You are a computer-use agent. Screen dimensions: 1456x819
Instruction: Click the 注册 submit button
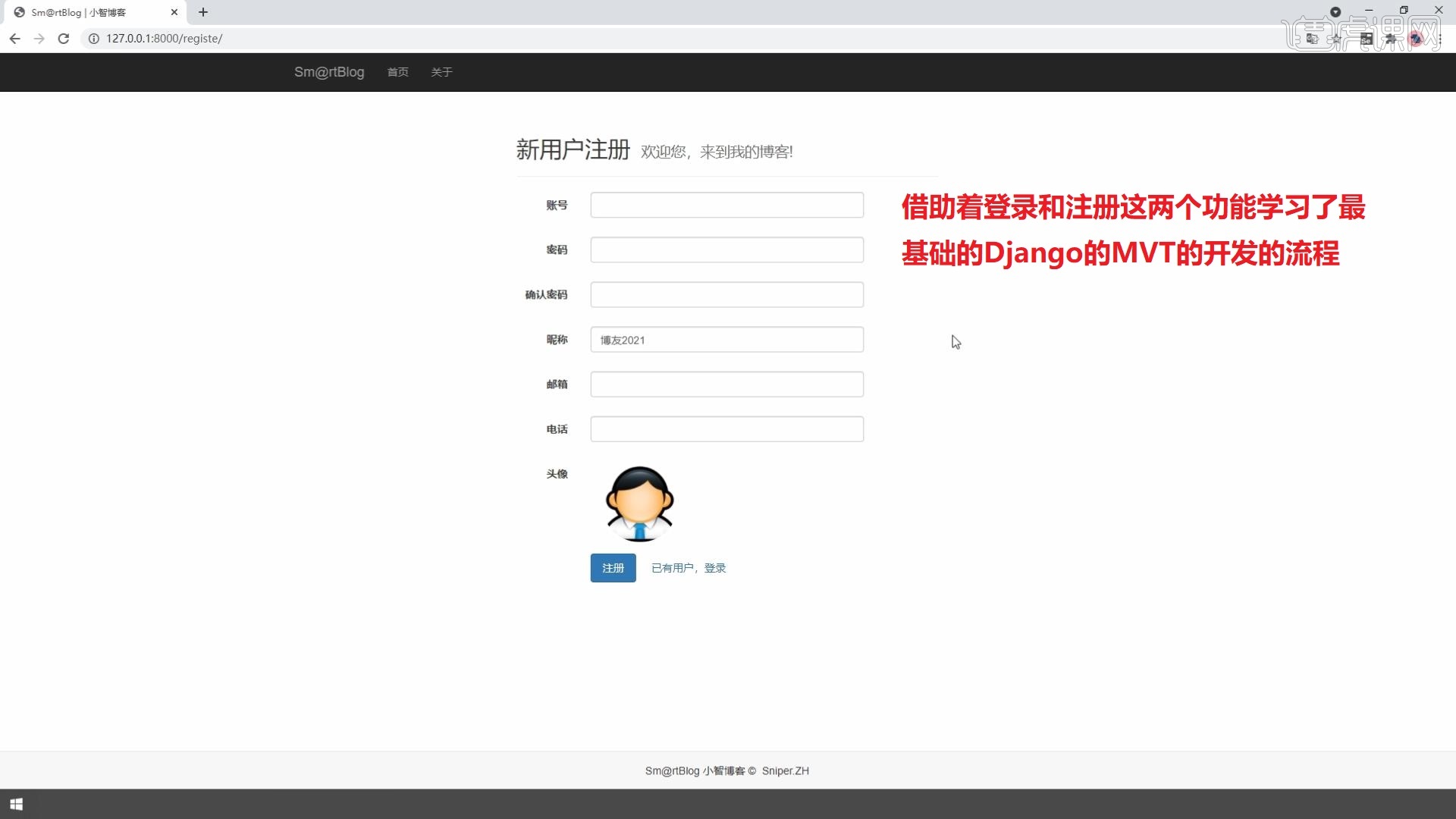click(613, 568)
